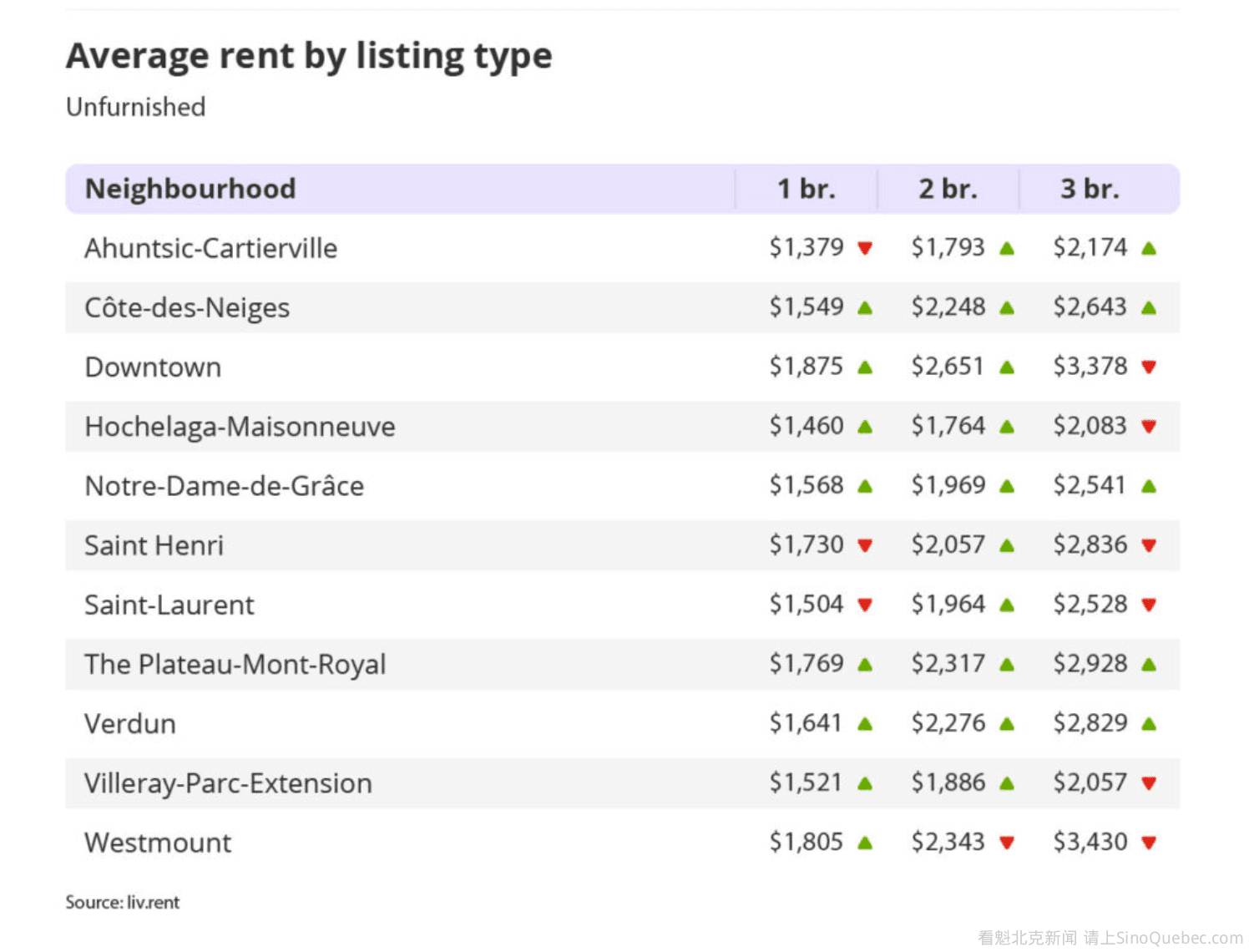This screenshot has width=1249, height=952.
Task: Click the red arrow beside Villeray-Parc-Extension $2,057
Action: coord(1149,783)
